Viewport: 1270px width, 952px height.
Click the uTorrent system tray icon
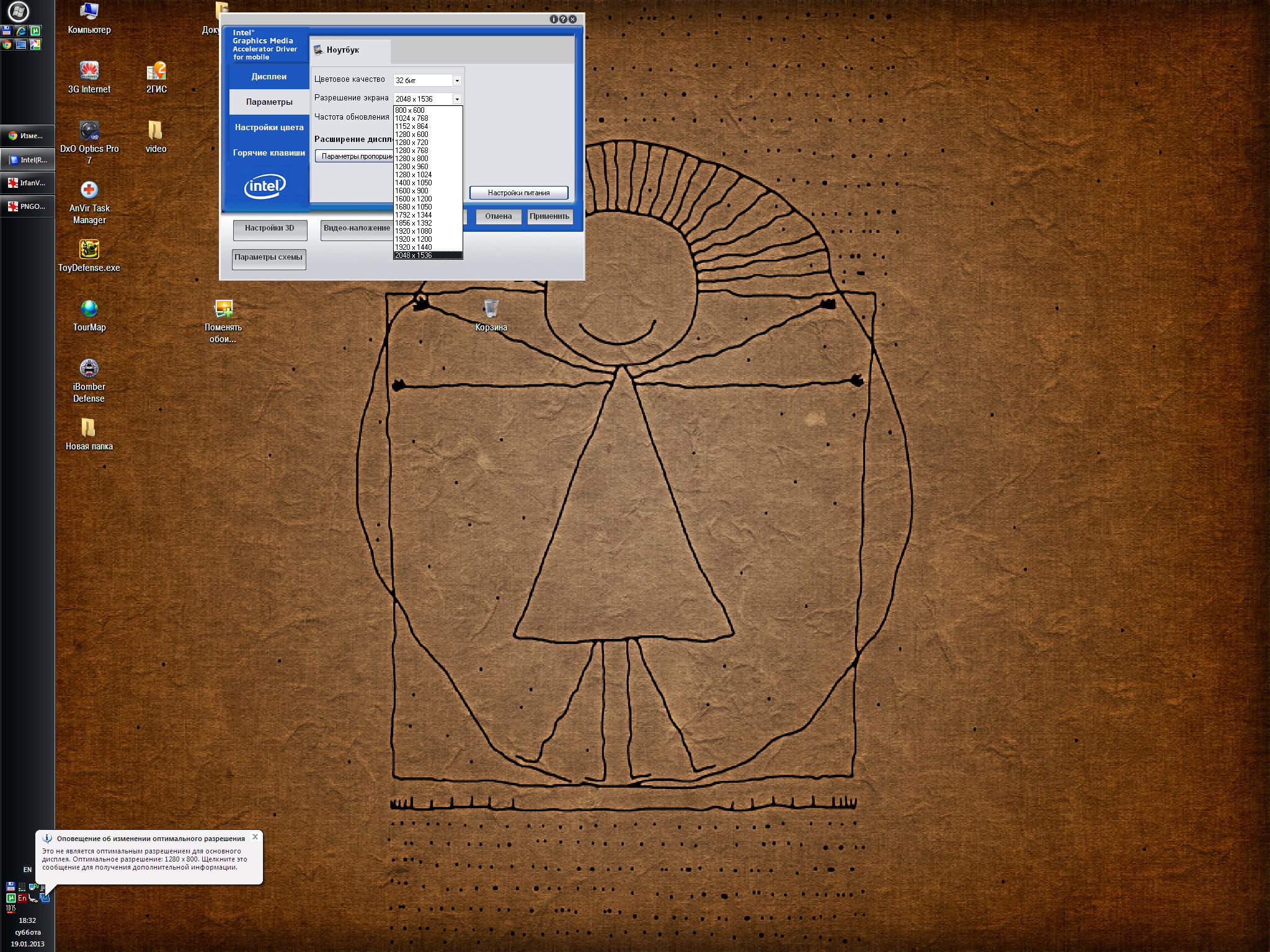(x=11, y=897)
